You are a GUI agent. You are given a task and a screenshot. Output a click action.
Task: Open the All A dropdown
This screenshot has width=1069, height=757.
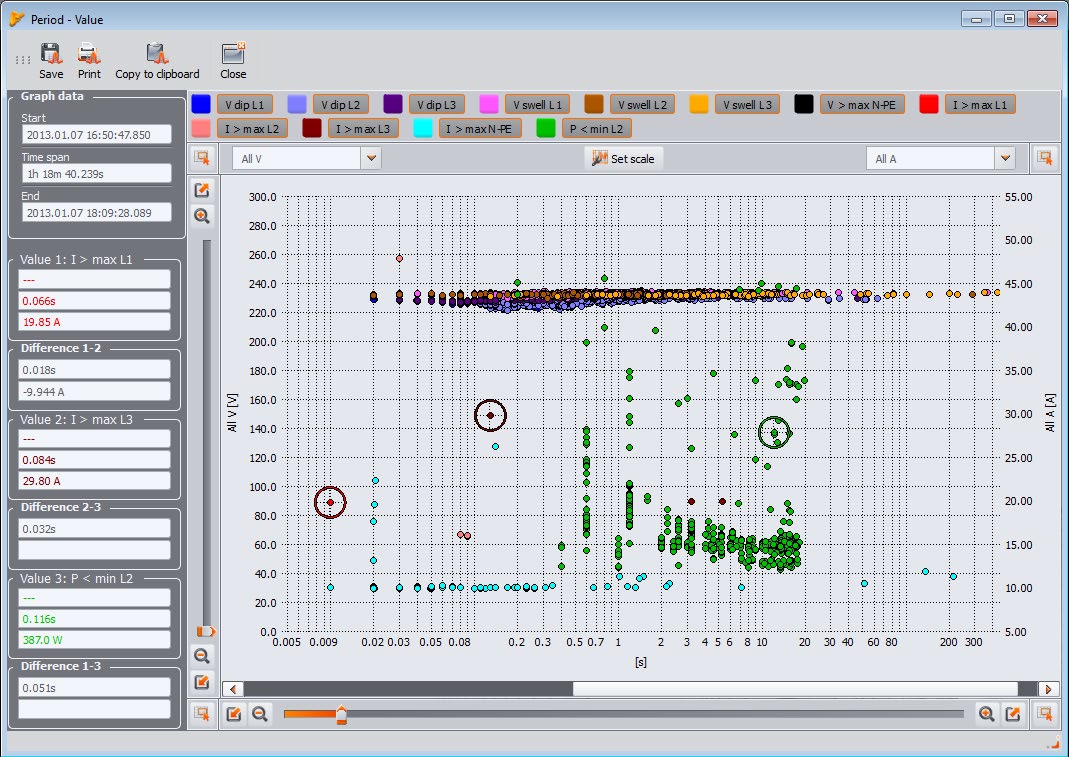[x=1005, y=158]
